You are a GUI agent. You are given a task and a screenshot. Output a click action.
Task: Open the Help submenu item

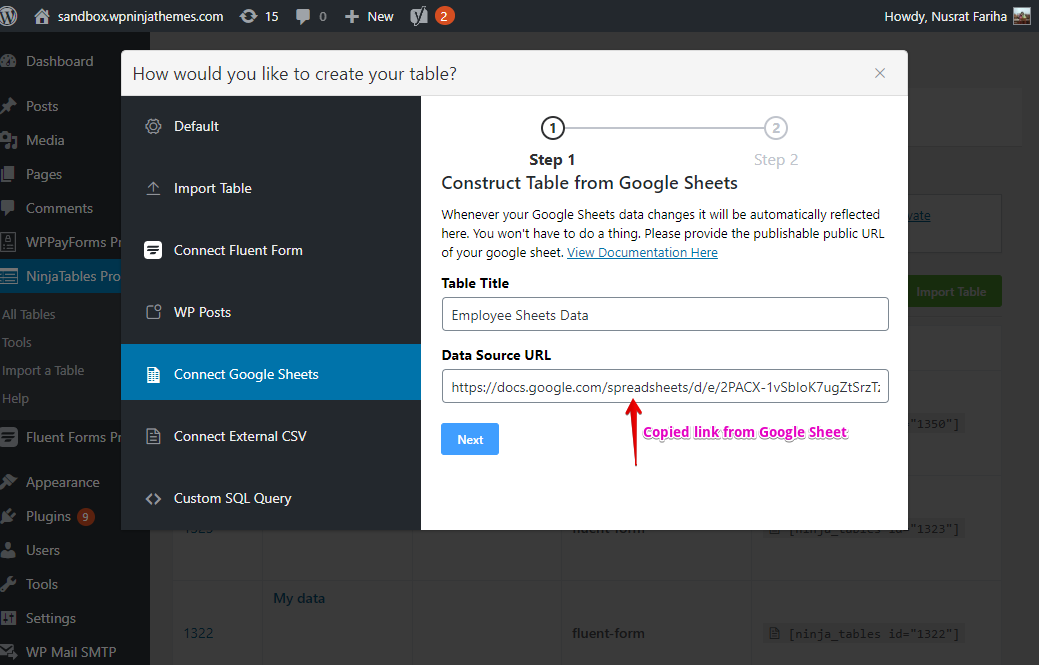coord(15,399)
